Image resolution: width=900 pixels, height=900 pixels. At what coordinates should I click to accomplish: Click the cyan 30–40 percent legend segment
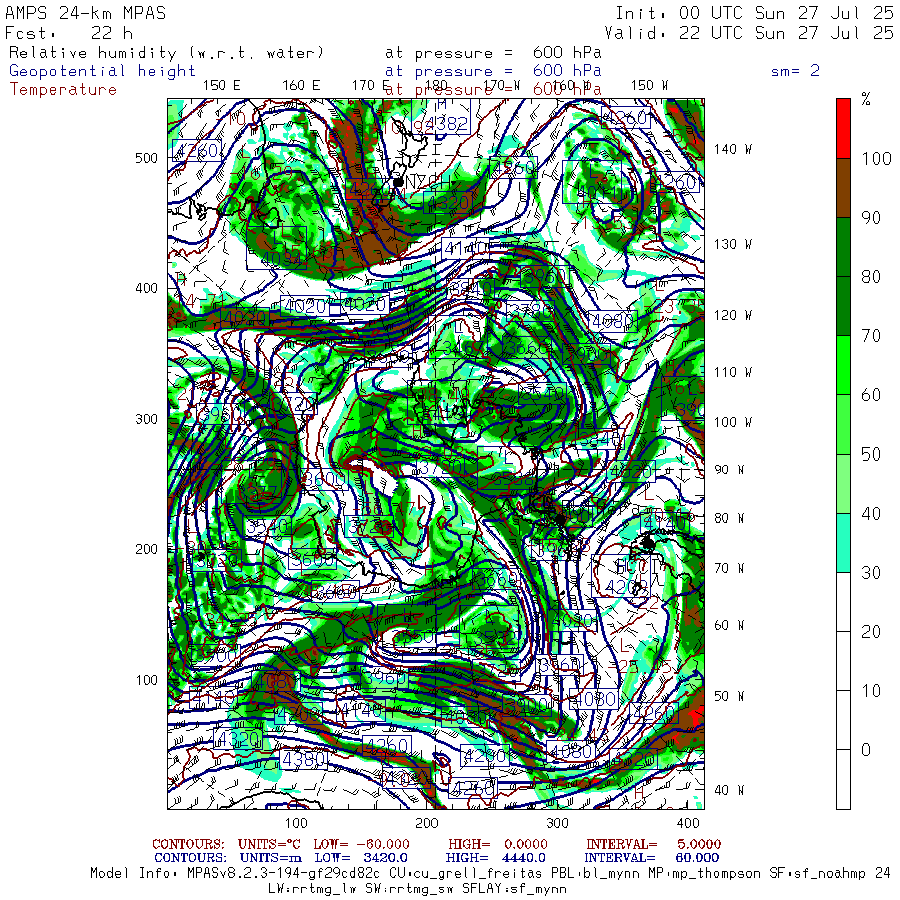click(843, 542)
